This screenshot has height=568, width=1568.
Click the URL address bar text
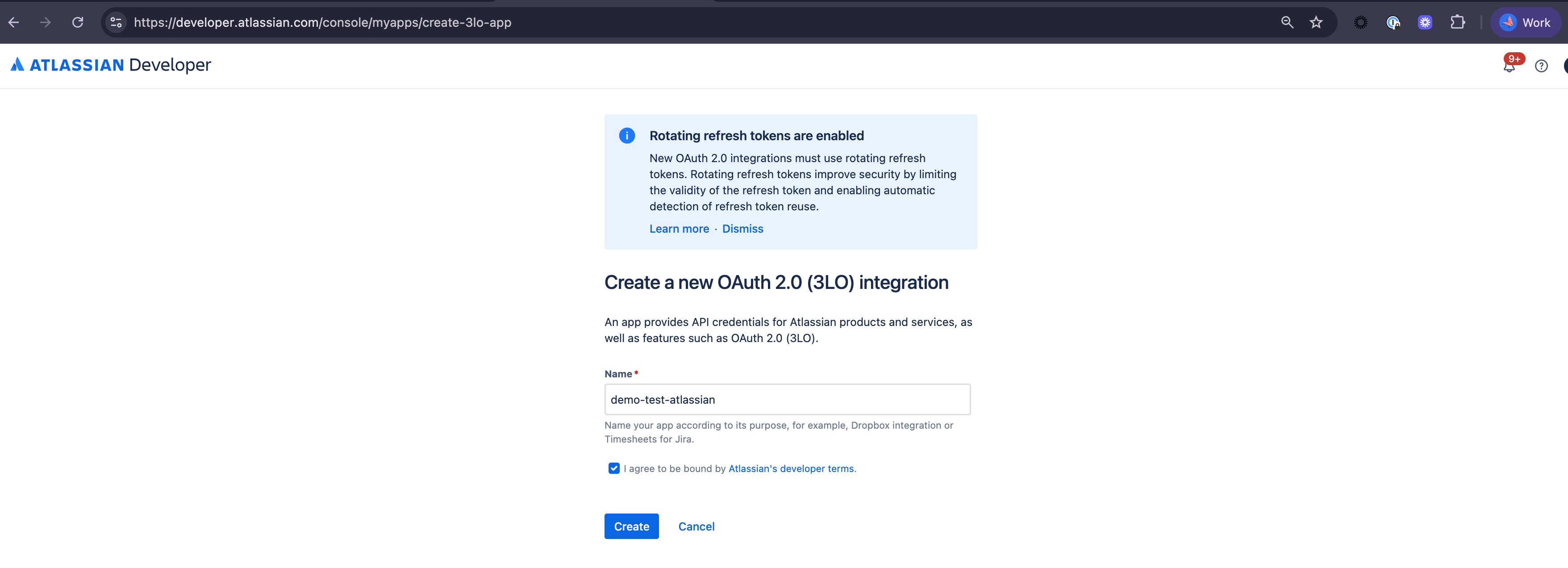[323, 22]
